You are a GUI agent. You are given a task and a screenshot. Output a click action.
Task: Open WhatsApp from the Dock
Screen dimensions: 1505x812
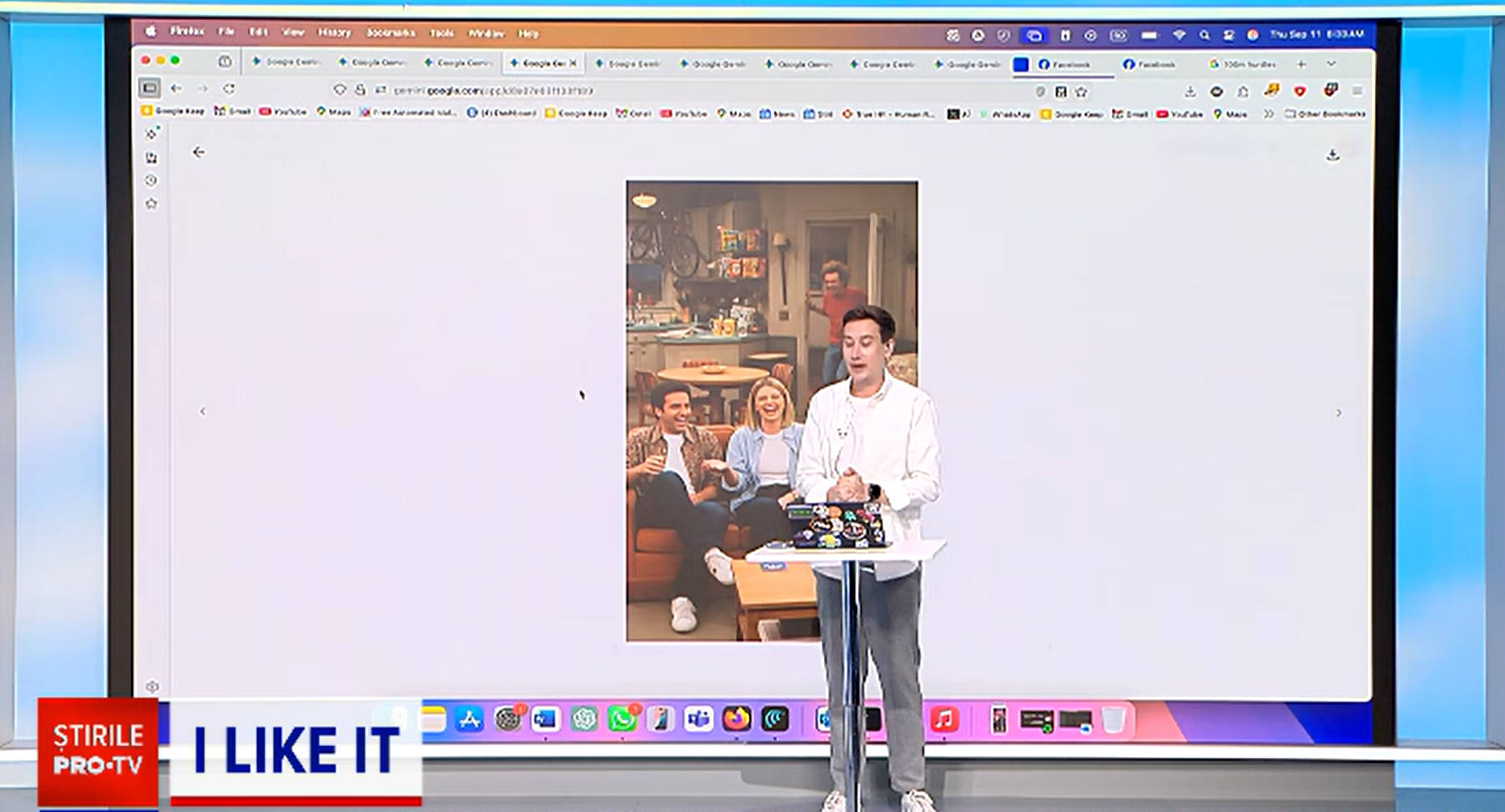click(x=621, y=719)
